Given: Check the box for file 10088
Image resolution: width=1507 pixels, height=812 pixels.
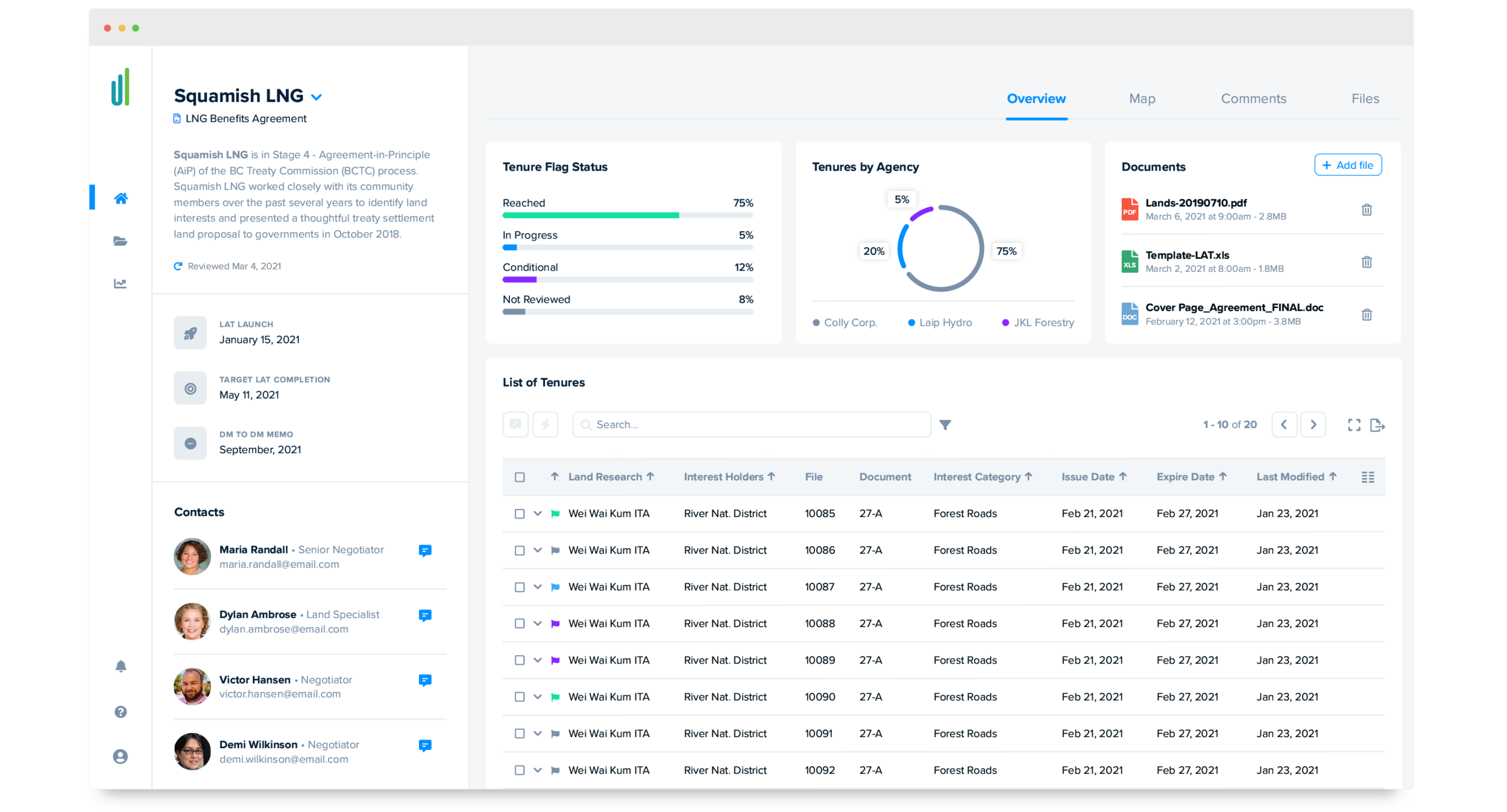Looking at the screenshot, I should 520,623.
